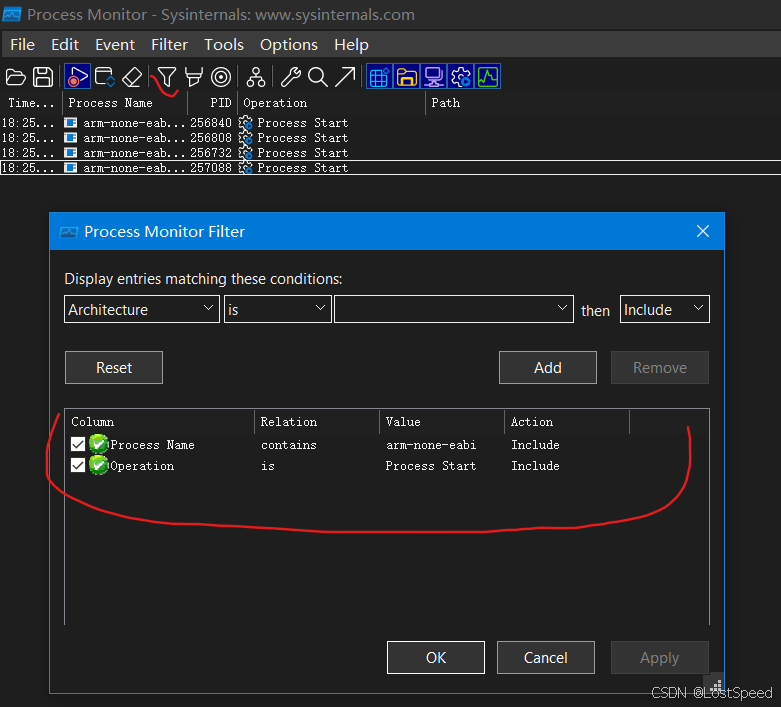
Task: Toggle the Show Profiling Events icon
Action: tap(488, 77)
